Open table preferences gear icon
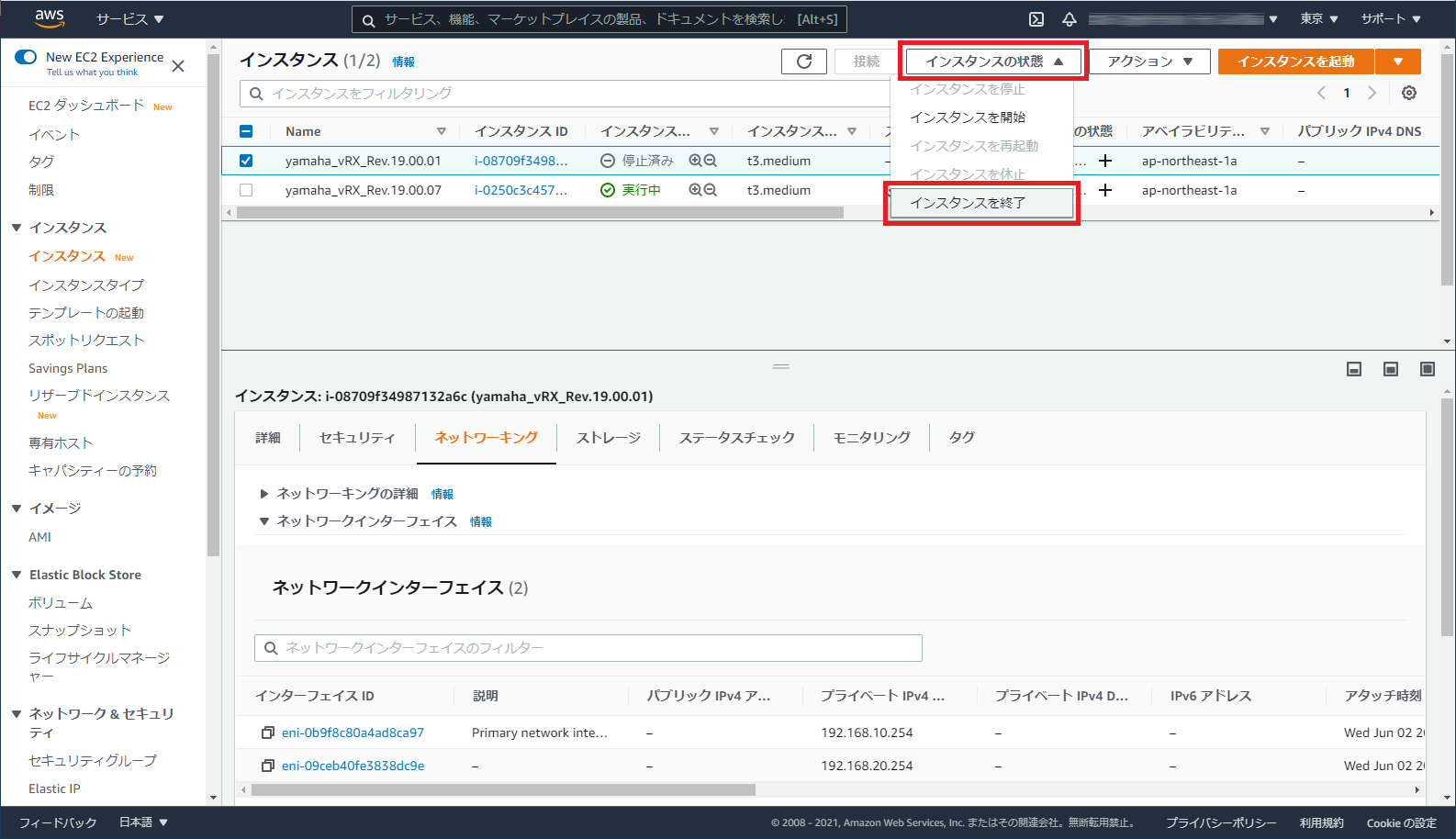 pos(1409,93)
